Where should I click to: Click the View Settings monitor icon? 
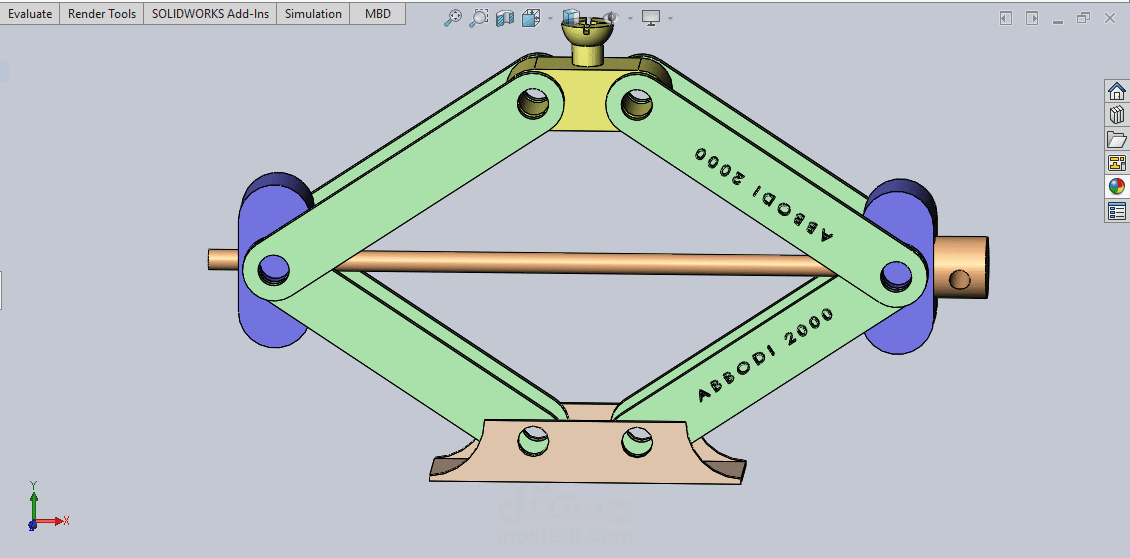651,18
